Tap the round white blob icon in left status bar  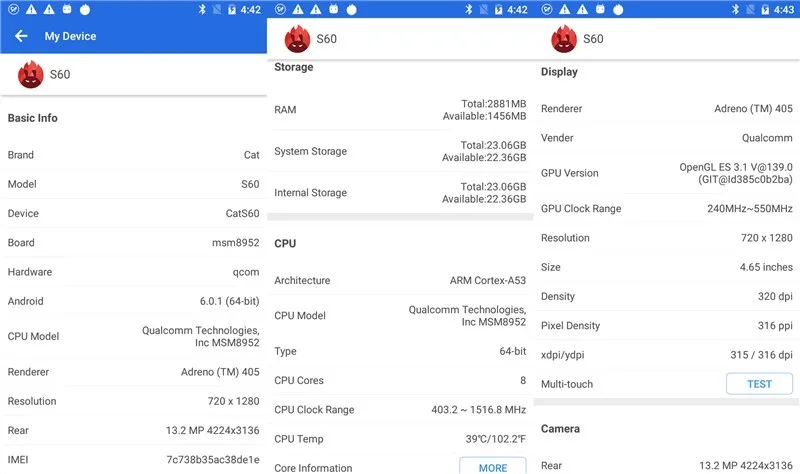click(x=85, y=9)
